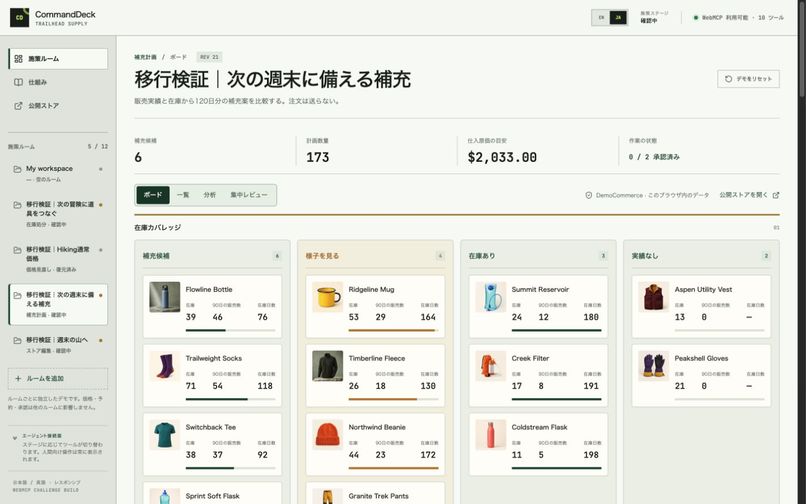806x504 pixels.
Task: Click the 補充計画 breadcrumb
Action: point(145,57)
